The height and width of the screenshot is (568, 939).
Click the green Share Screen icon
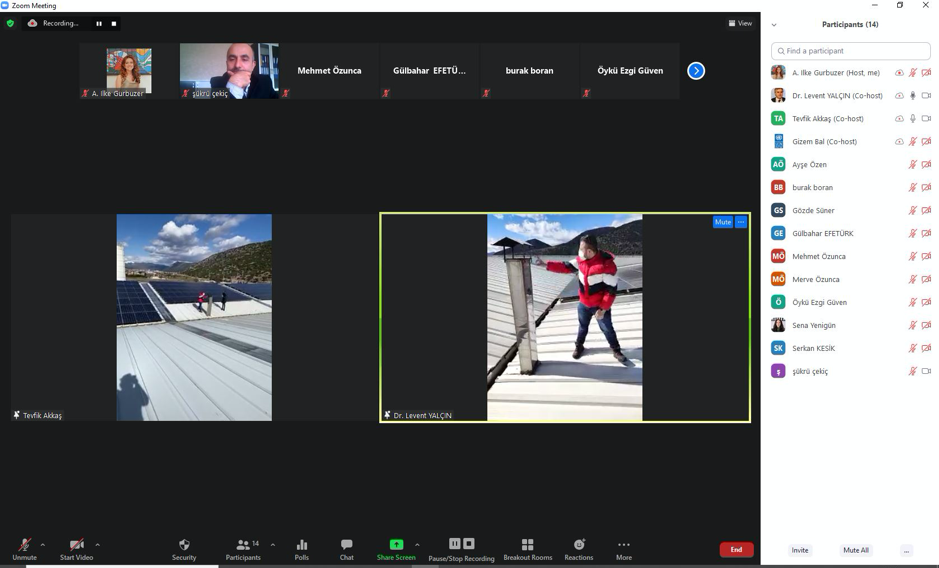click(x=396, y=545)
